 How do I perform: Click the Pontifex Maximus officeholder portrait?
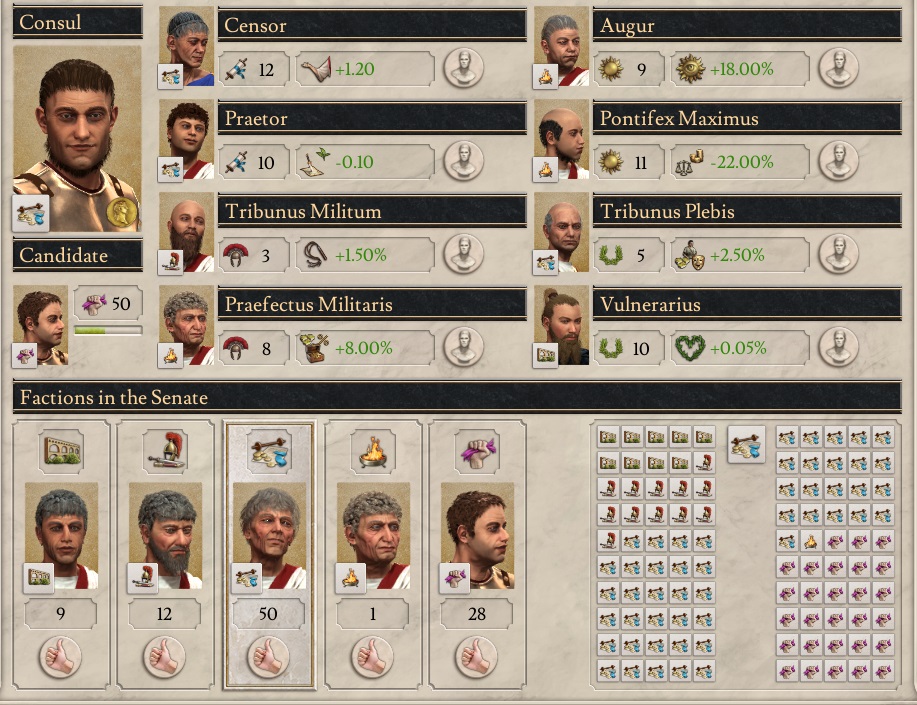point(561,139)
